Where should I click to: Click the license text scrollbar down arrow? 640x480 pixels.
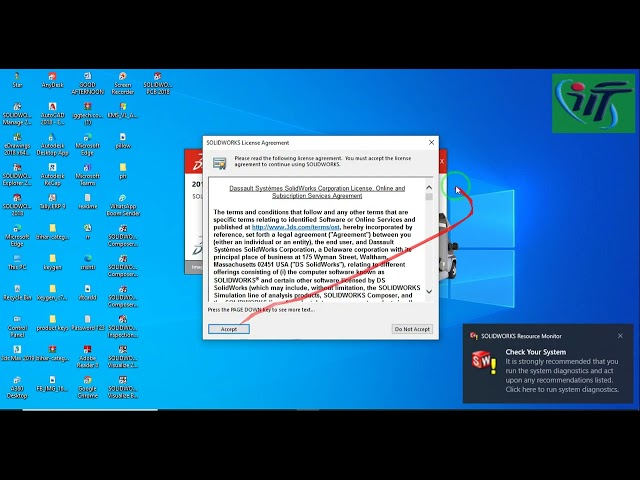coord(429,291)
